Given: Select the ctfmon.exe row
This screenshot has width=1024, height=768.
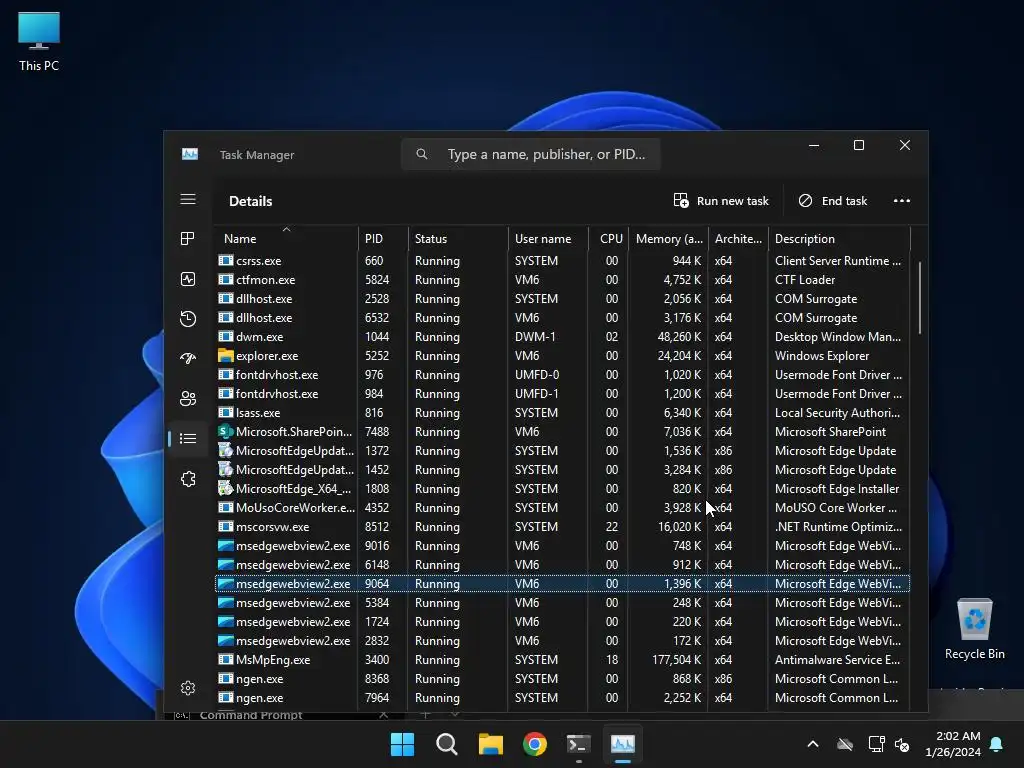Looking at the screenshot, I should click(x=562, y=280).
